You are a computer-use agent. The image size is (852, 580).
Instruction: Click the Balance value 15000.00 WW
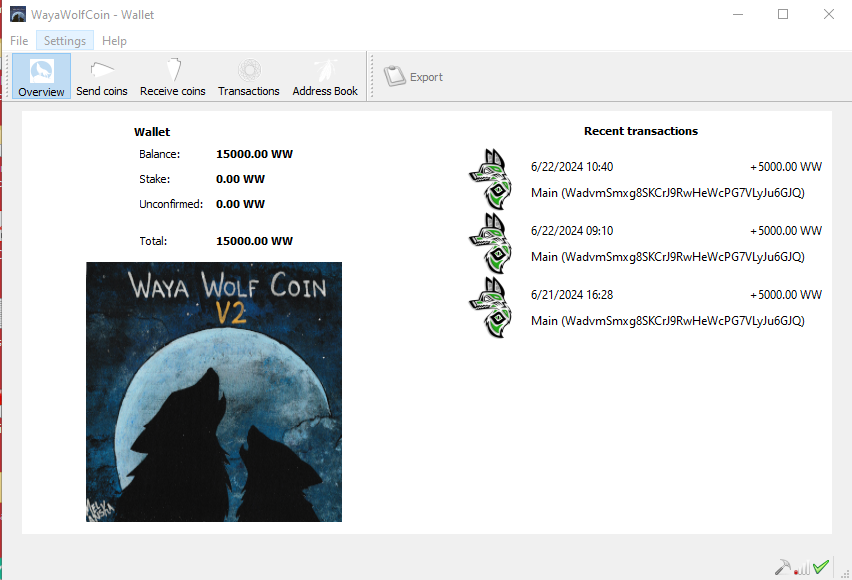tap(254, 154)
